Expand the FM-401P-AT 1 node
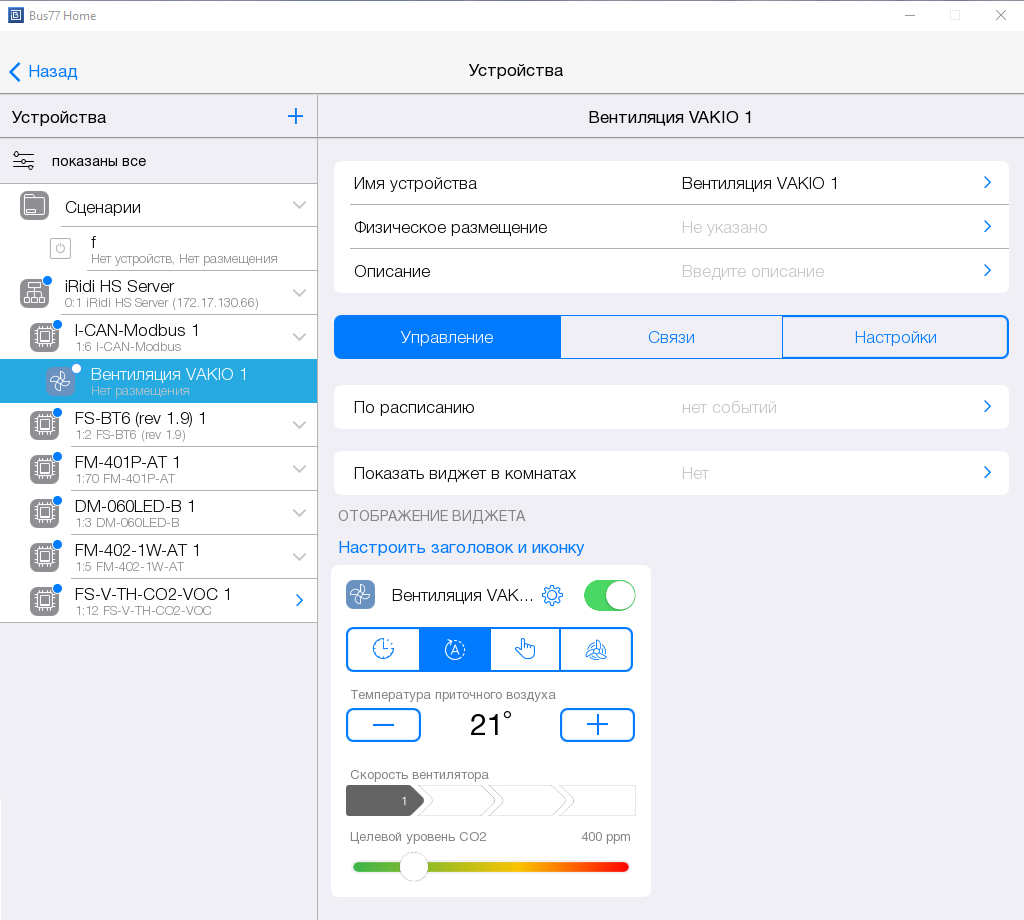Viewport: 1024px width, 920px height. tap(299, 469)
